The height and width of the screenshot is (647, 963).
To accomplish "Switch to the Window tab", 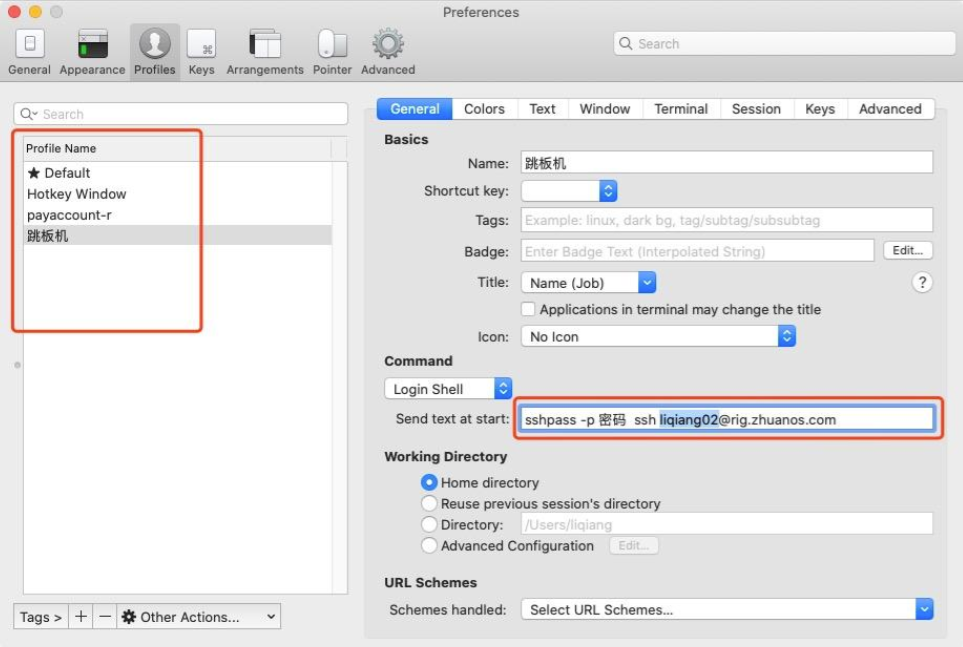I will coord(605,109).
